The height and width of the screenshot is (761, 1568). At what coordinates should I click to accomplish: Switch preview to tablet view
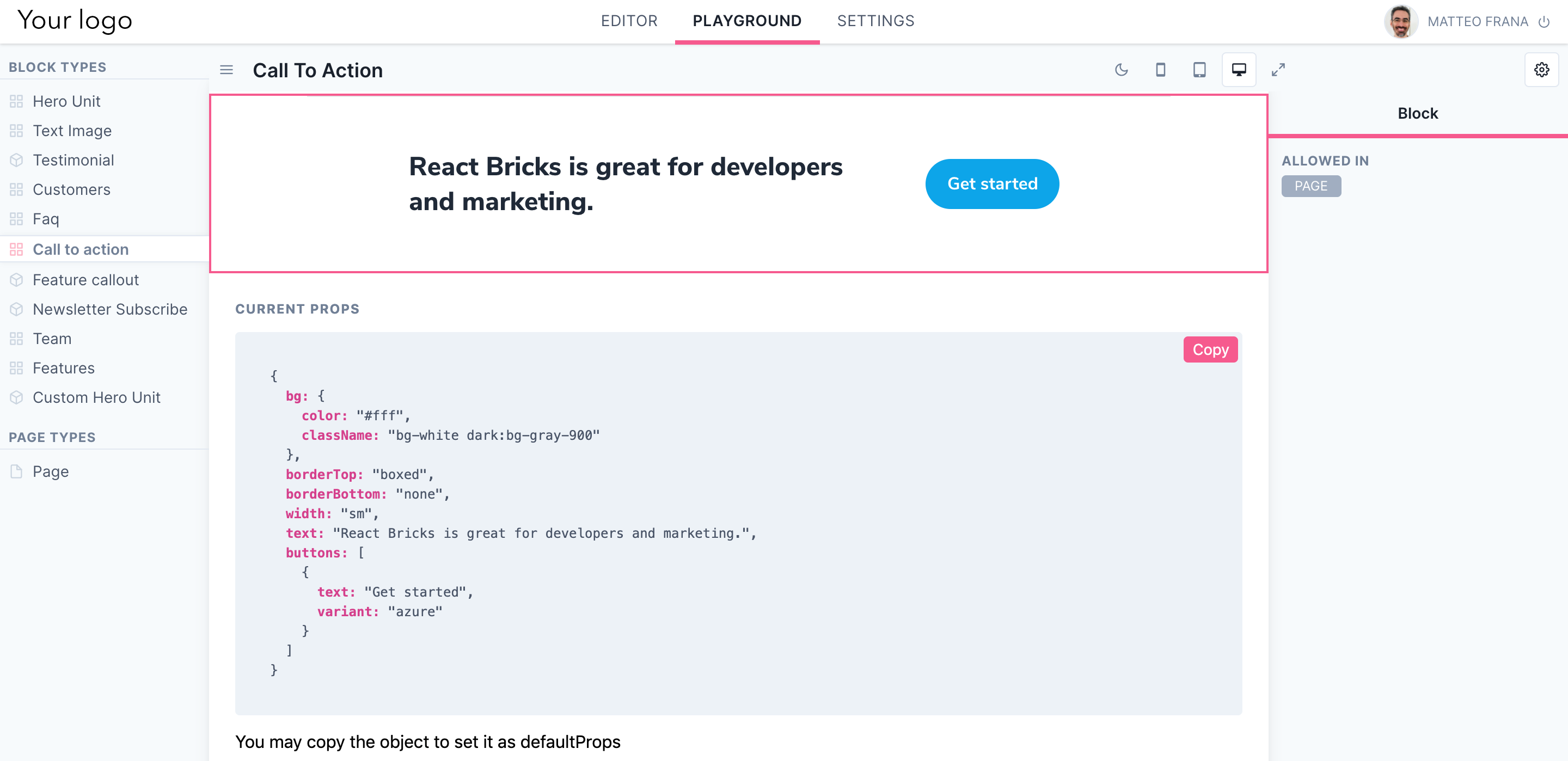1199,70
